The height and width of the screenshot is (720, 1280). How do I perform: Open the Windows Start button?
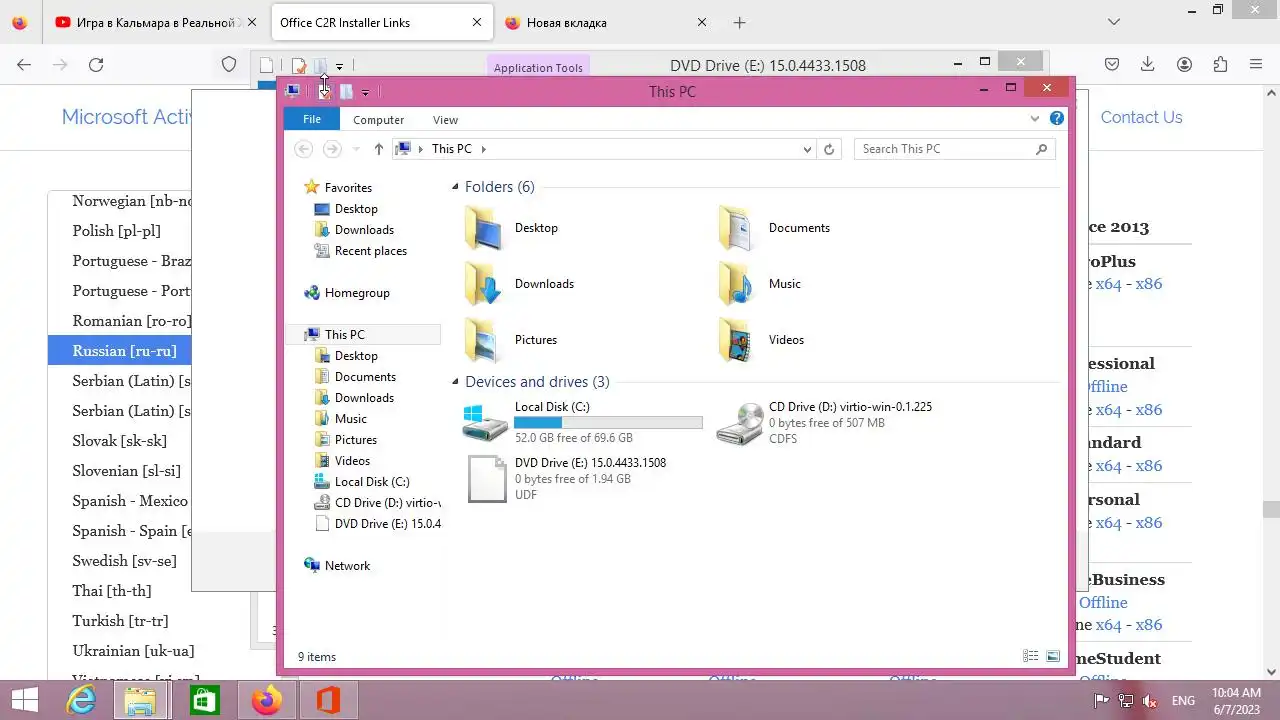[x=24, y=701]
